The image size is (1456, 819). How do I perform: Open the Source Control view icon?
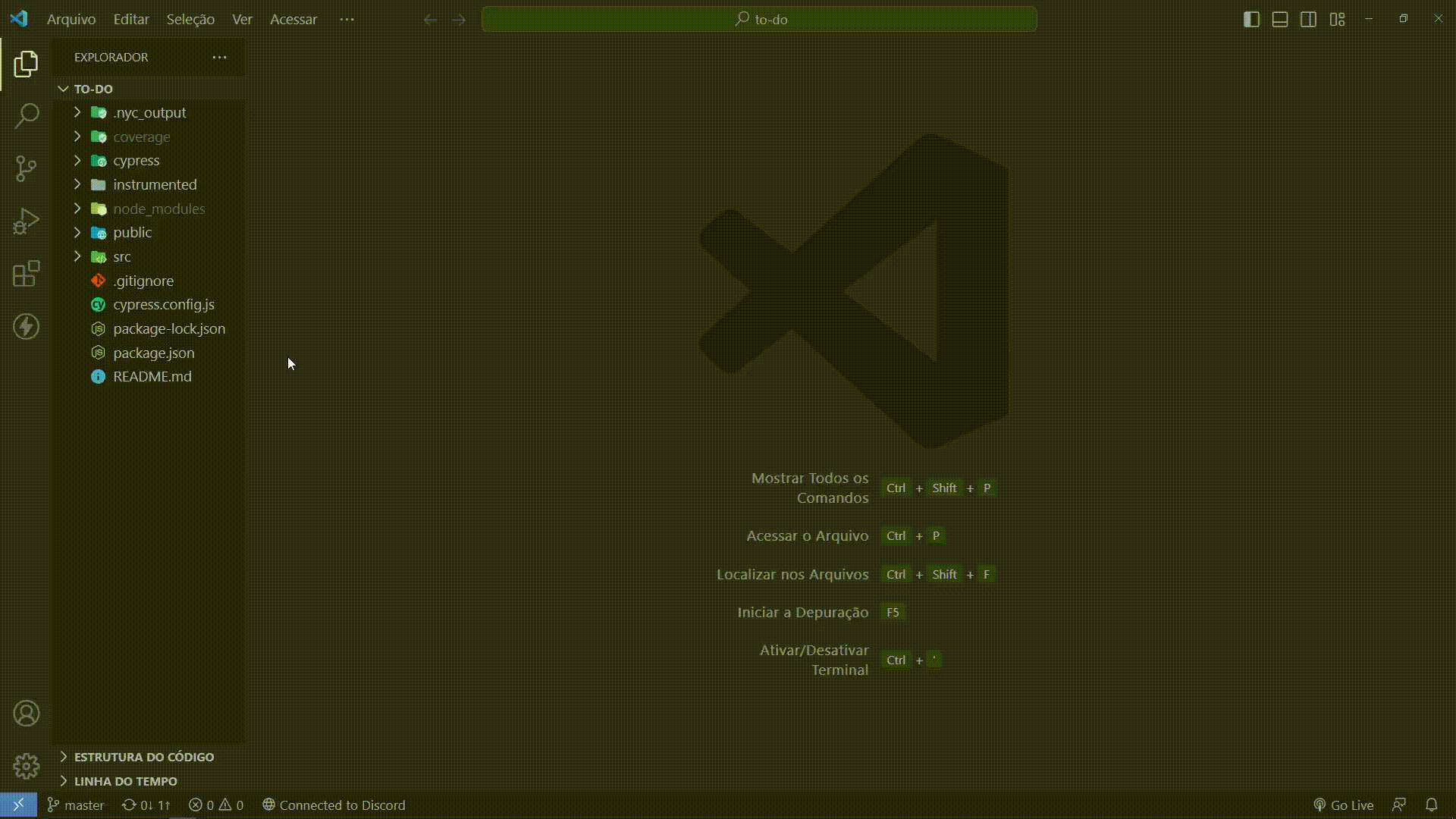[x=26, y=168]
